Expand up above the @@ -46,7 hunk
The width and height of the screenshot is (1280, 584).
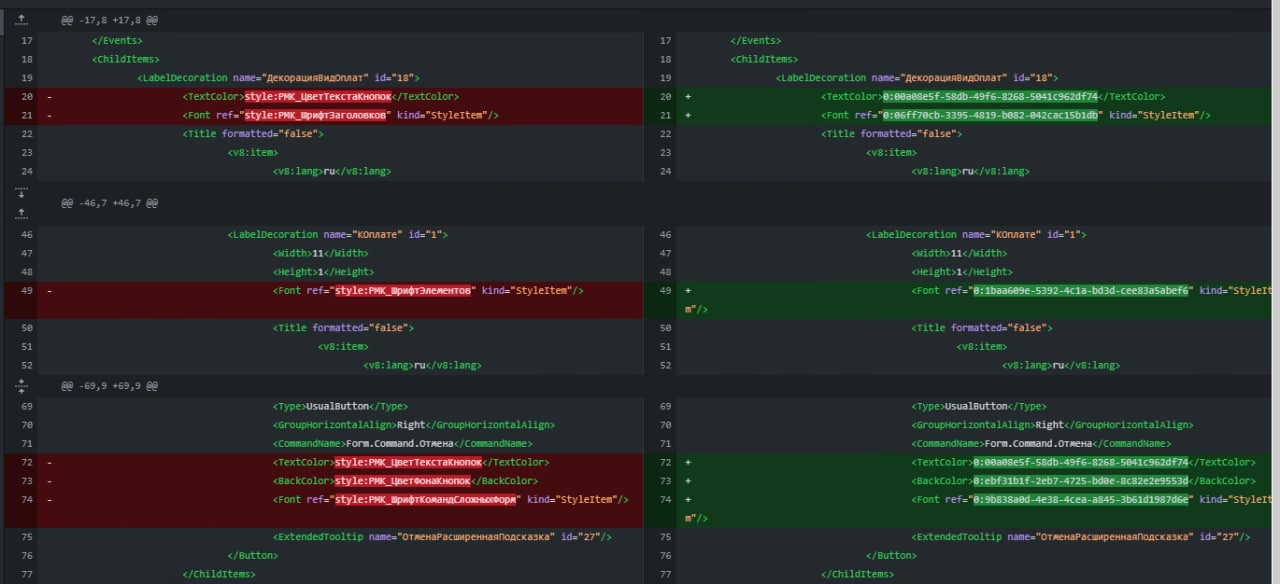pos(21,213)
